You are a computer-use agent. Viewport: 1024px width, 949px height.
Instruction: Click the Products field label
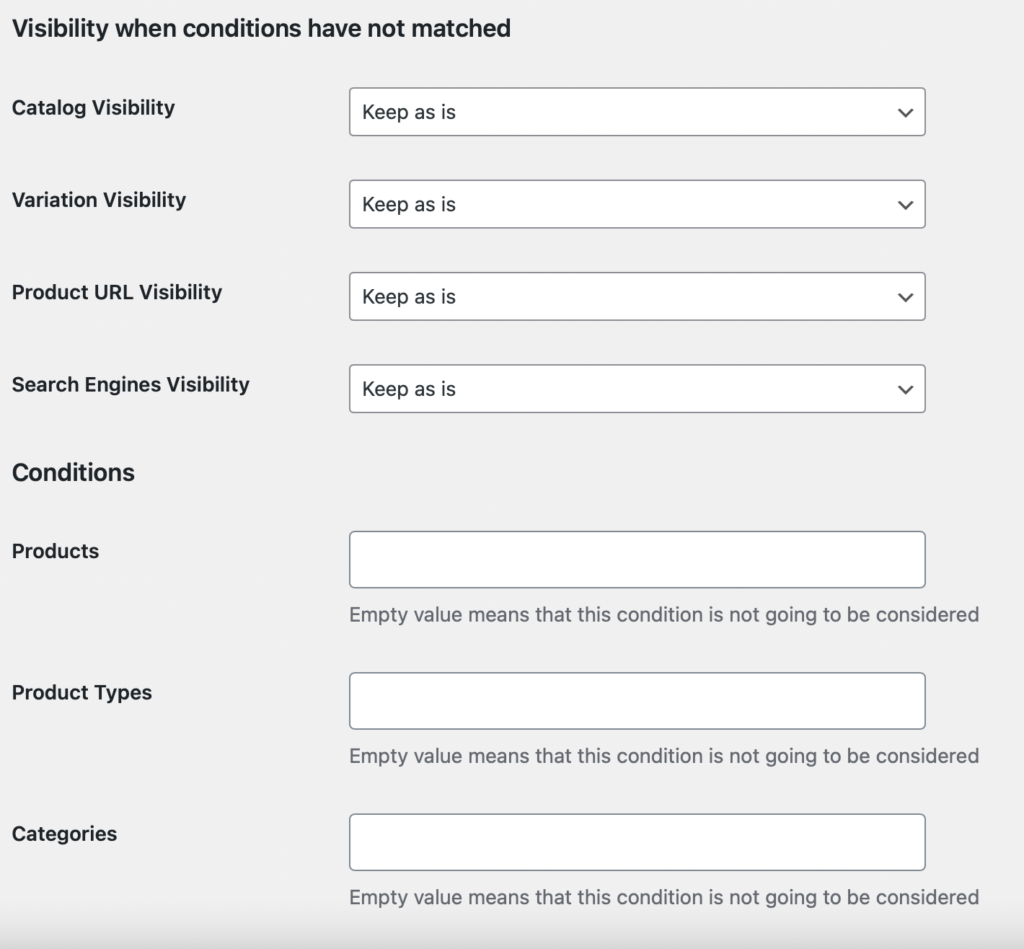[x=55, y=551]
